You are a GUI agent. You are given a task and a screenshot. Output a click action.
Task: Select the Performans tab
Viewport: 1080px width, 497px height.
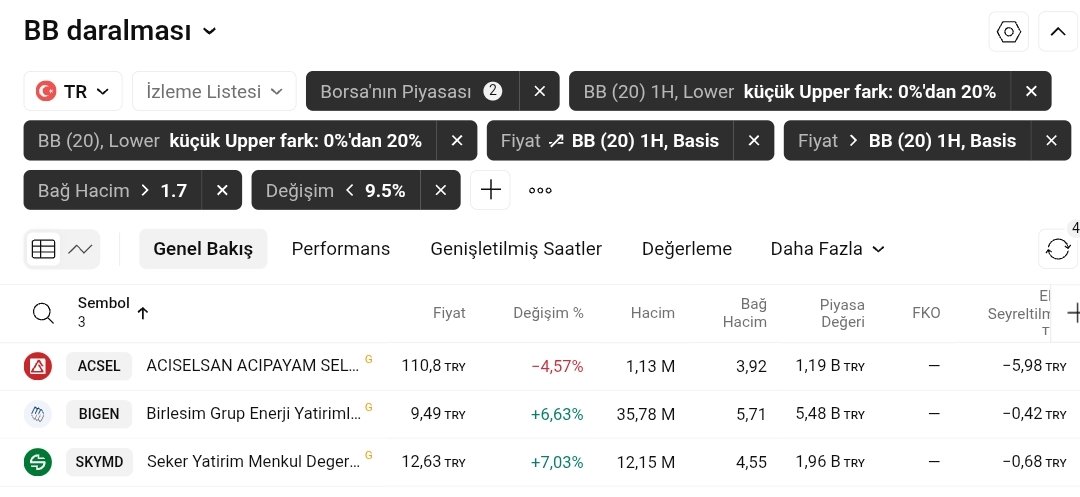pyautogui.click(x=340, y=249)
